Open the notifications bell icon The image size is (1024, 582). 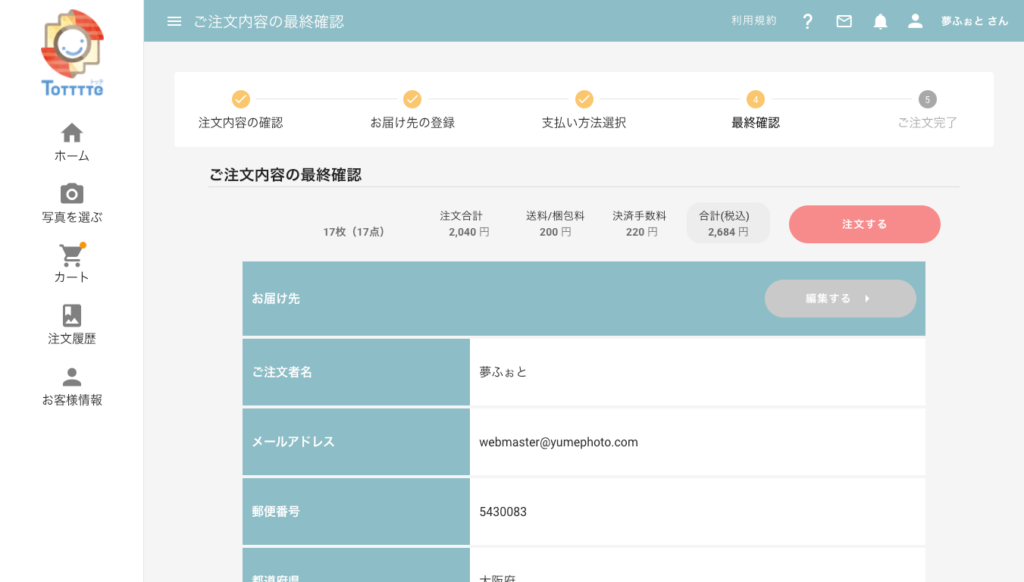pyautogui.click(x=880, y=22)
